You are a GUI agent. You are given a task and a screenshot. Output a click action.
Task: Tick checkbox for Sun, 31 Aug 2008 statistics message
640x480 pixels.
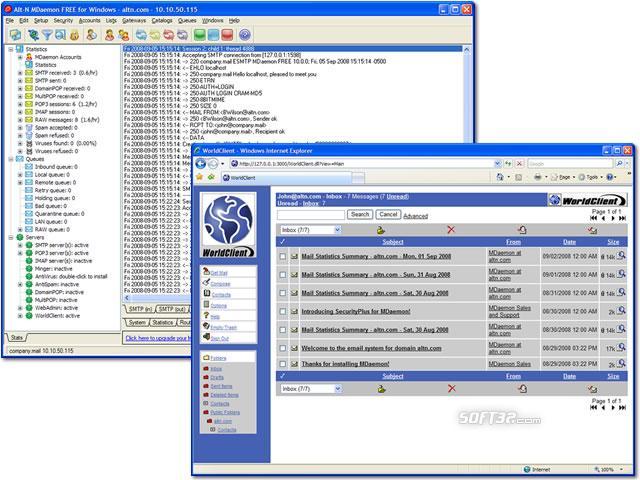click(x=282, y=275)
